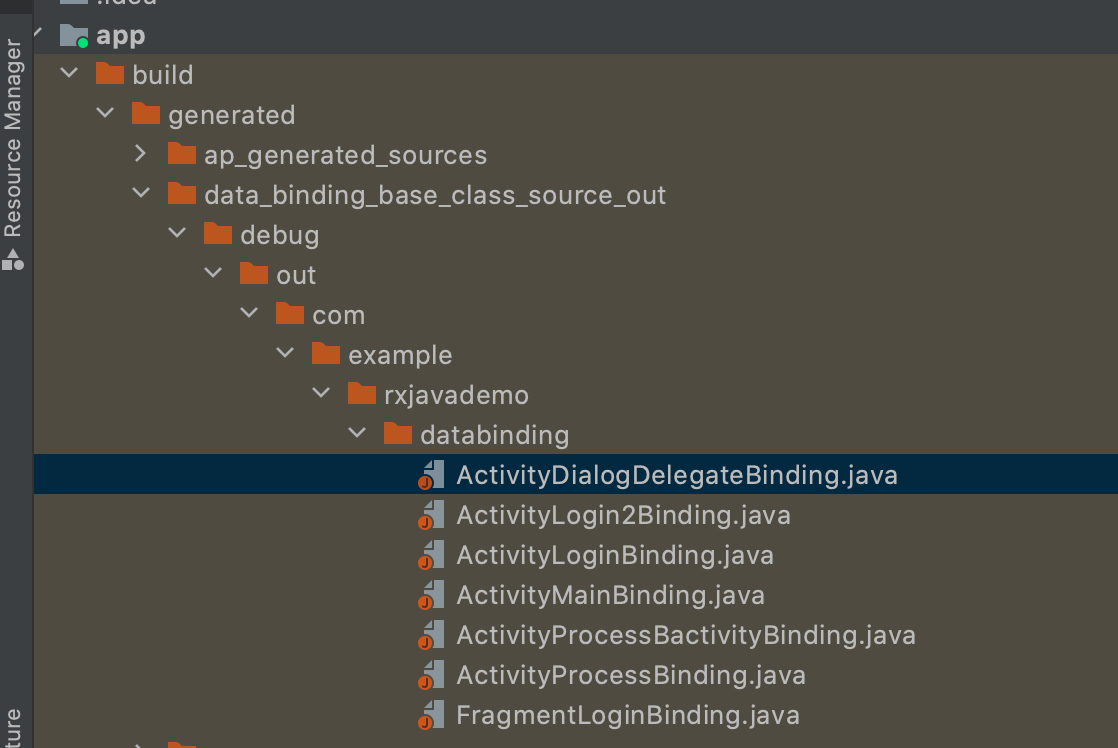
Task: Select the example package in the tree
Action: point(398,354)
